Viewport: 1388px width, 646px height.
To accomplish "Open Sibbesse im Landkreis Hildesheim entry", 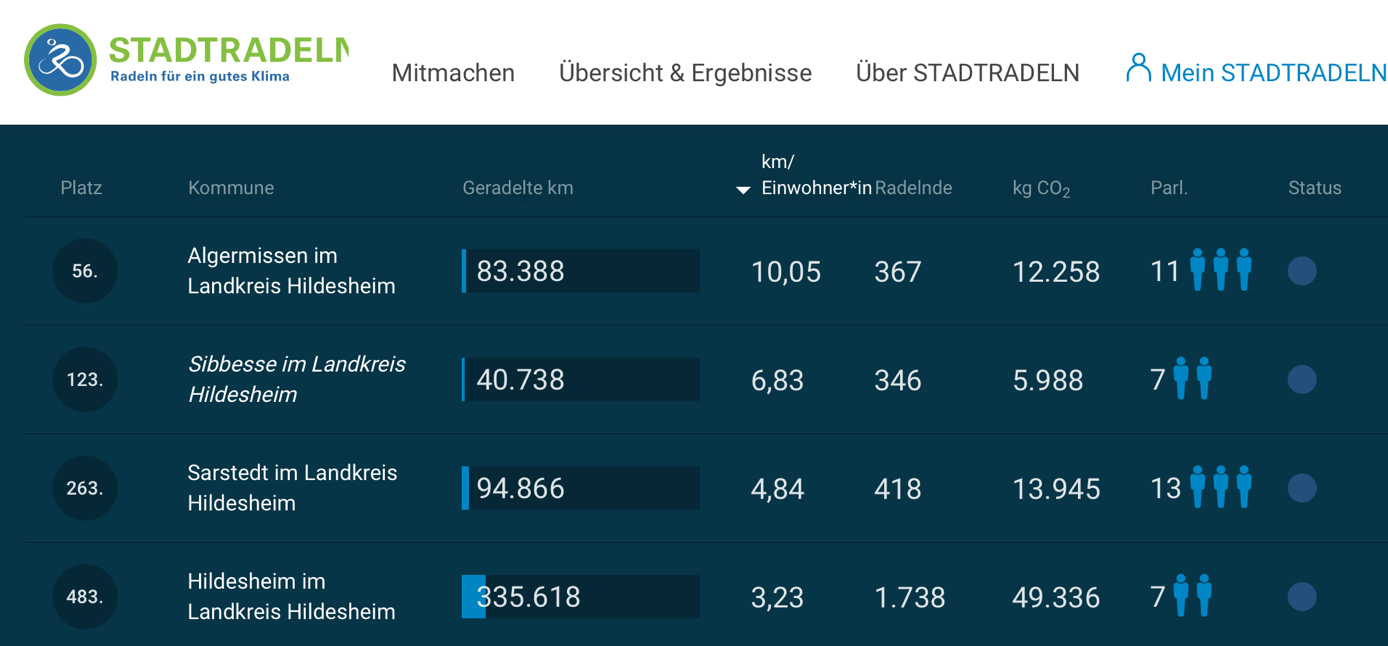I will coord(296,379).
